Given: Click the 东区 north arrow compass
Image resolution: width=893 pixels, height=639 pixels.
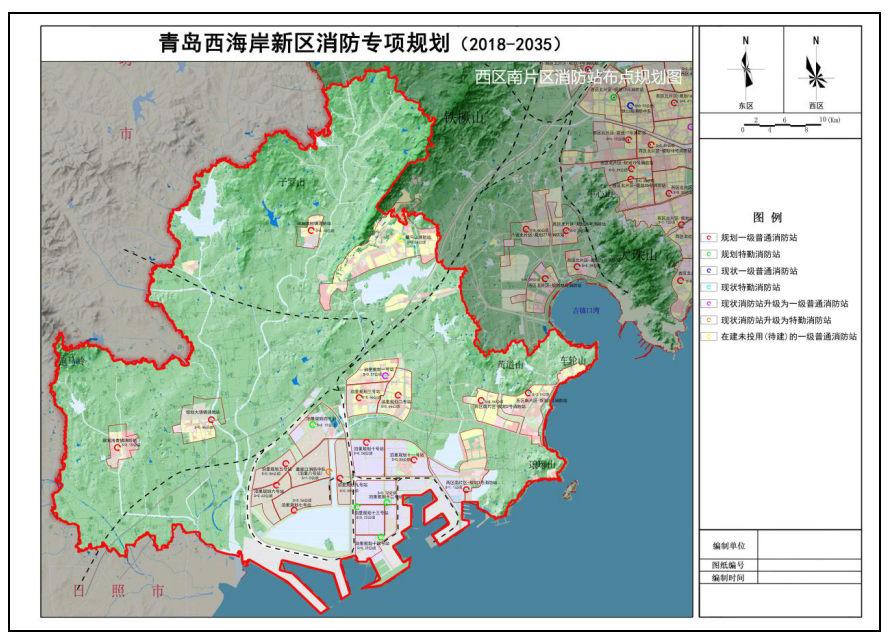Looking at the screenshot, I should pyautogui.click(x=746, y=70).
